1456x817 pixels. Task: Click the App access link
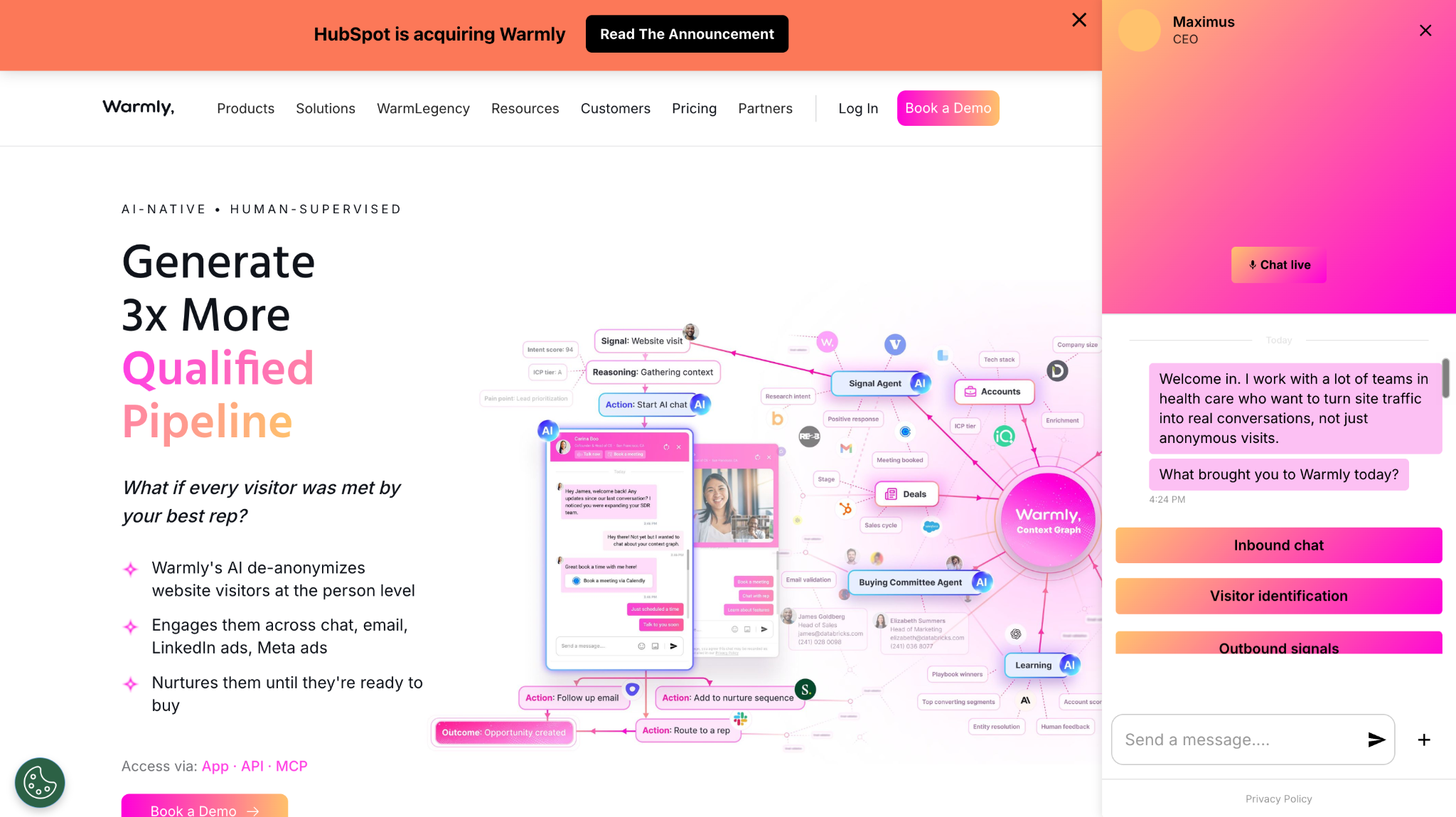coord(215,766)
